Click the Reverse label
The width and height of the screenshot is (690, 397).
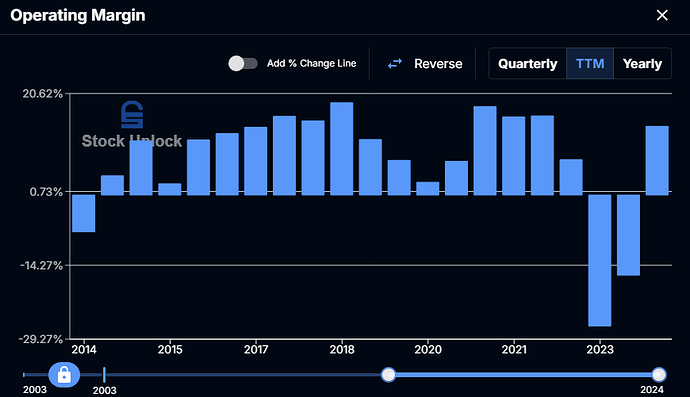pyautogui.click(x=438, y=64)
